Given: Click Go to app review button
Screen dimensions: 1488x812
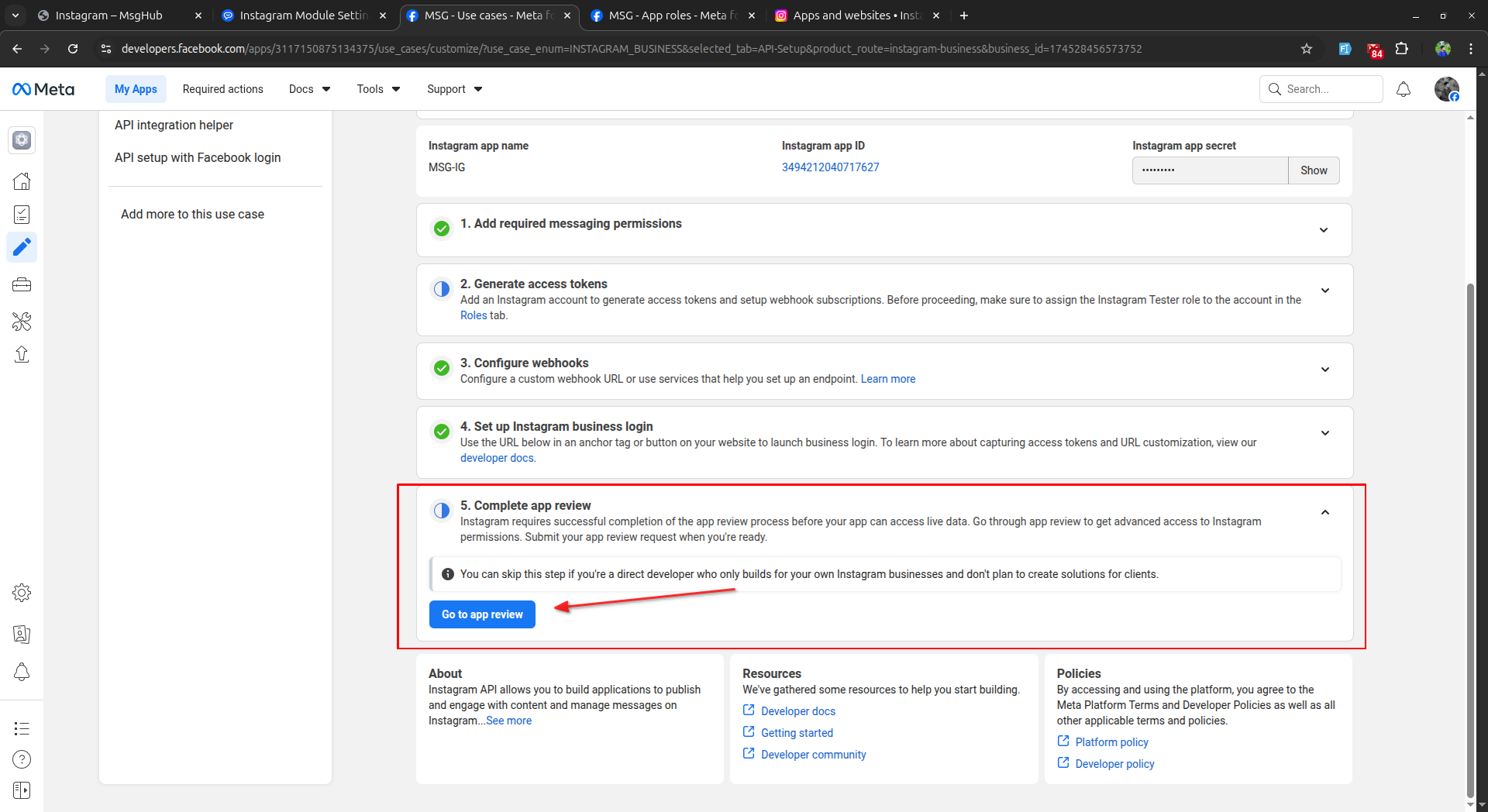Looking at the screenshot, I should (x=482, y=614).
